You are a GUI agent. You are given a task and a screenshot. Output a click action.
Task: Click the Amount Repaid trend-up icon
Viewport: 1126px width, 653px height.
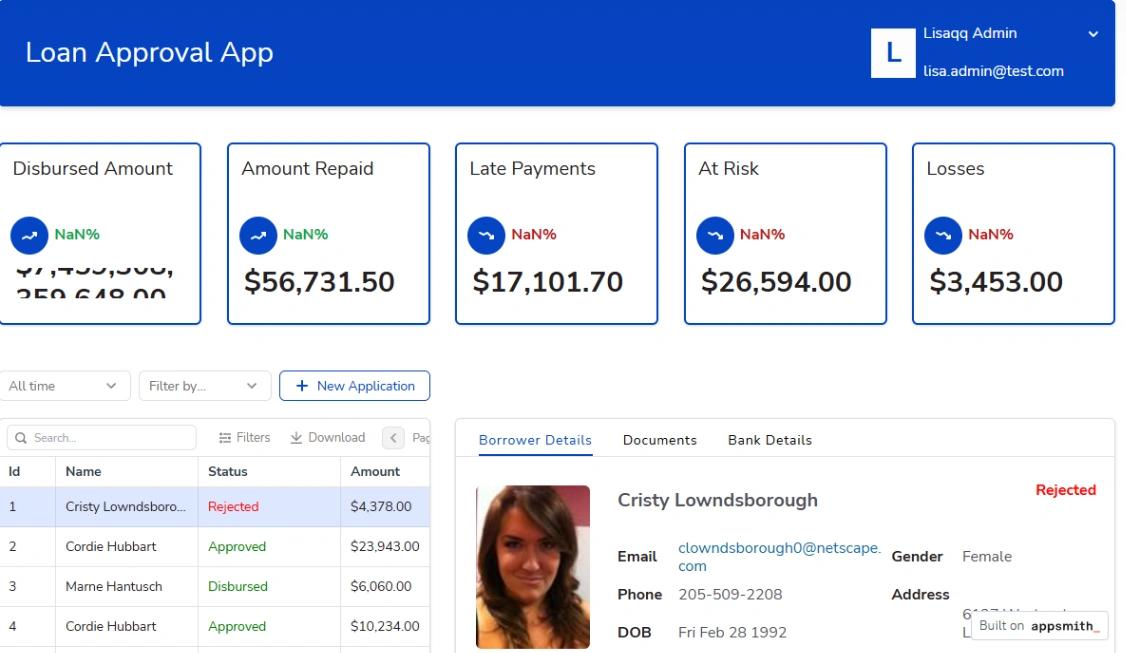tap(258, 235)
